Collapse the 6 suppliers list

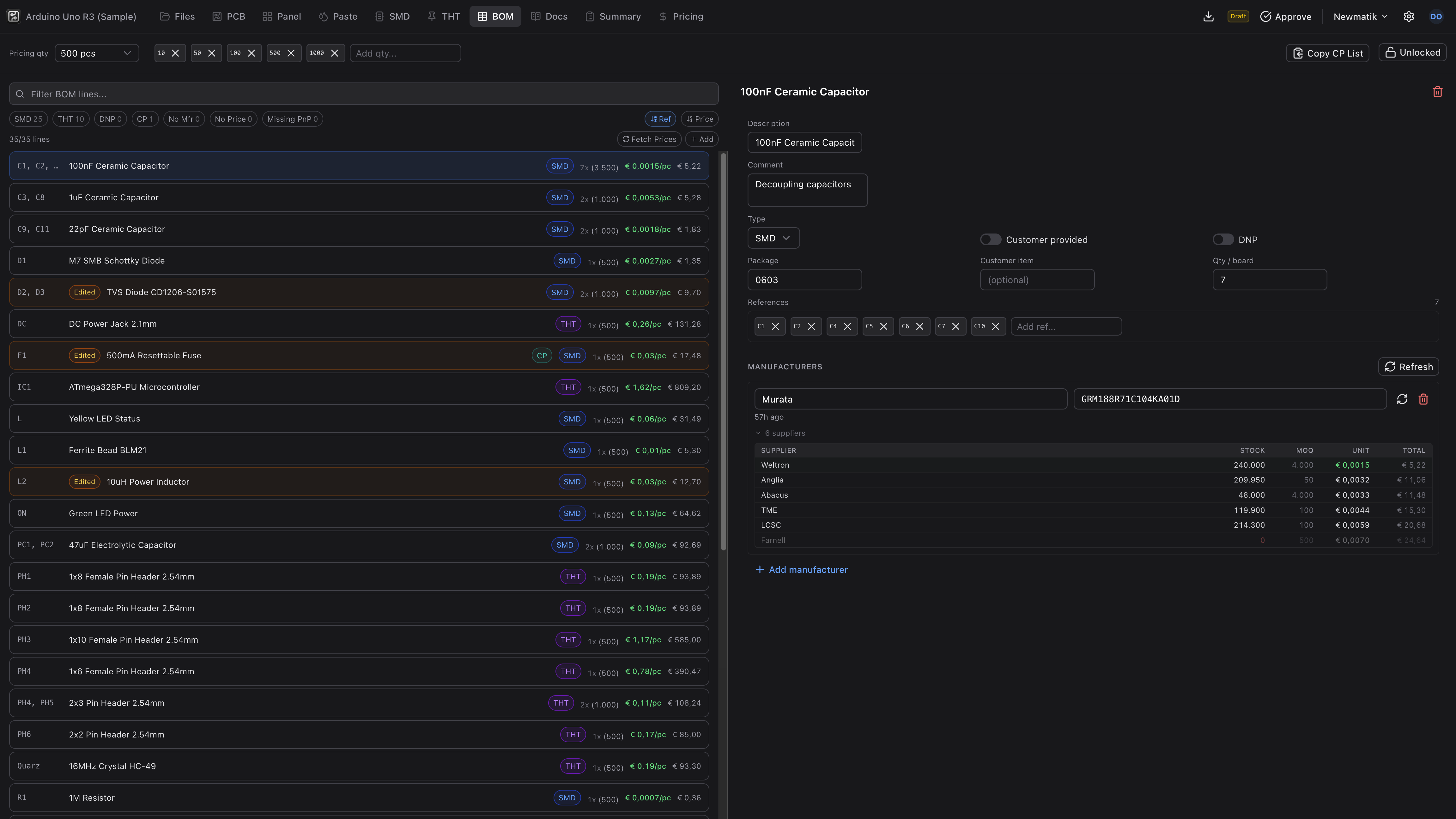click(x=780, y=433)
